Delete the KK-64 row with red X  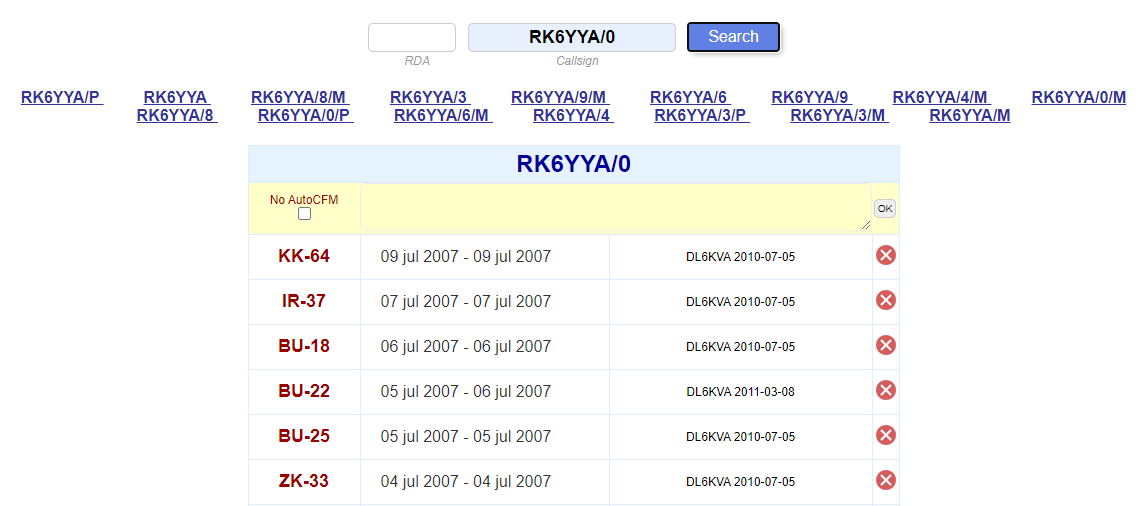coord(885,256)
